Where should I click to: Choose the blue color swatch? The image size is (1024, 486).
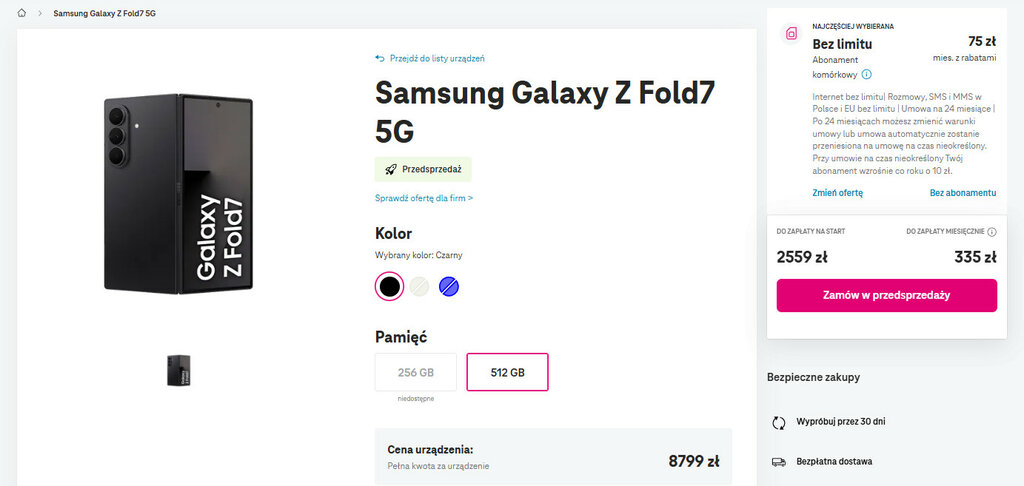tap(449, 287)
